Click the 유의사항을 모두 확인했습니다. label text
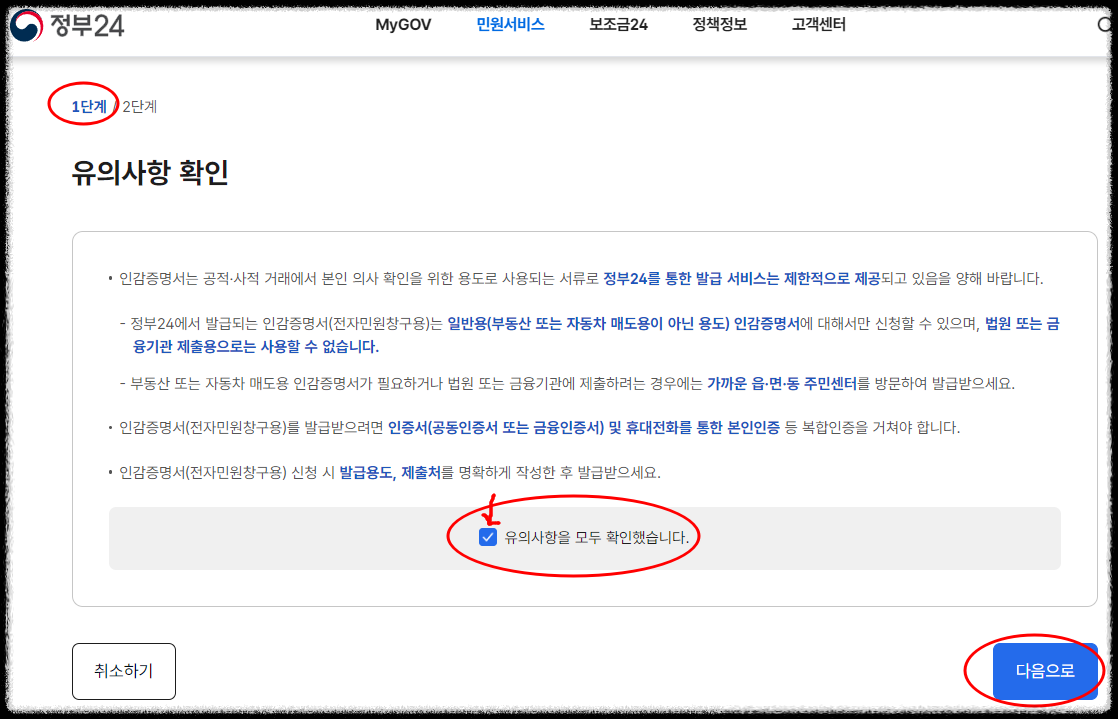The height and width of the screenshot is (719, 1118). click(x=597, y=538)
